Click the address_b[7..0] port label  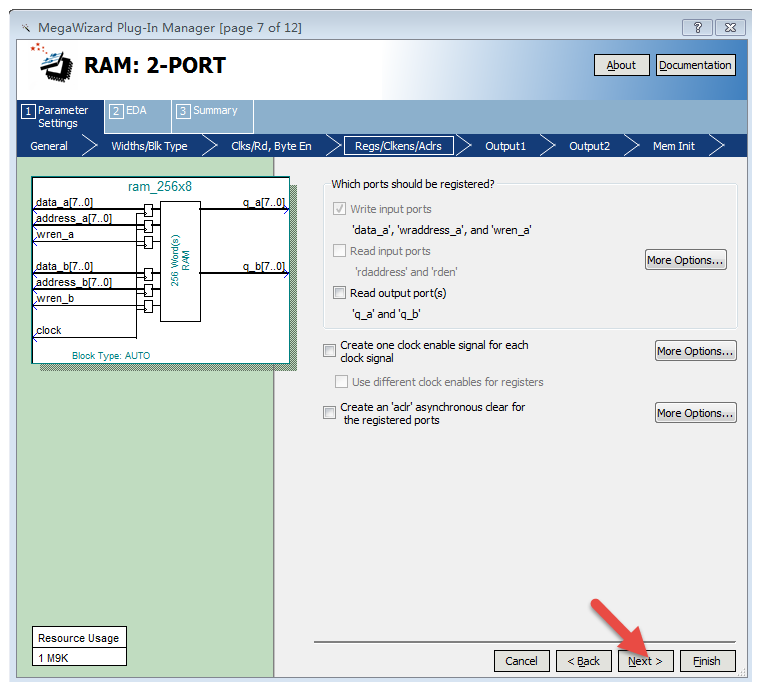73,282
